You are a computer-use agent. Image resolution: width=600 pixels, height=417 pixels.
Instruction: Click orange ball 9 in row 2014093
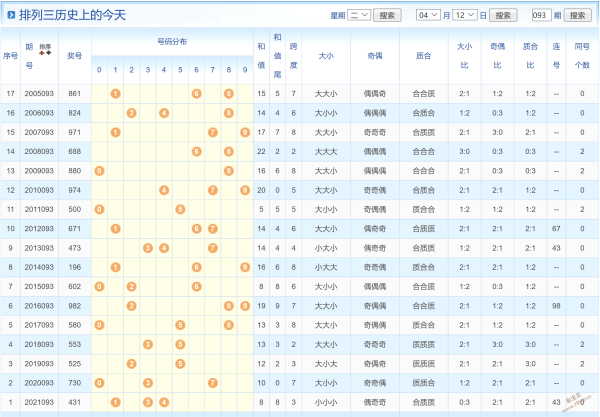tap(245, 267)
